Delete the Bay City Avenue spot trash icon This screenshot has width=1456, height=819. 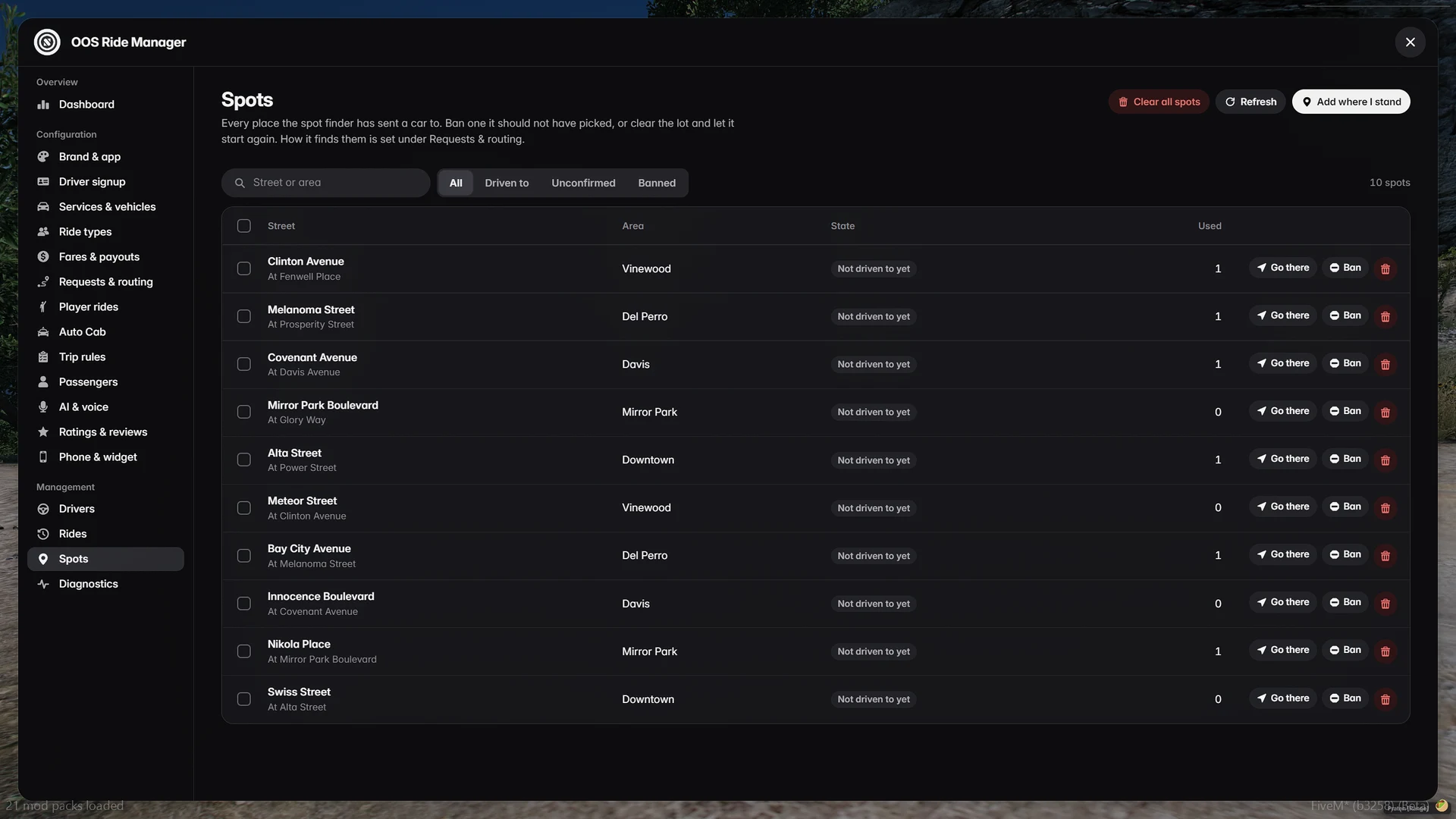click(1385, 555)
